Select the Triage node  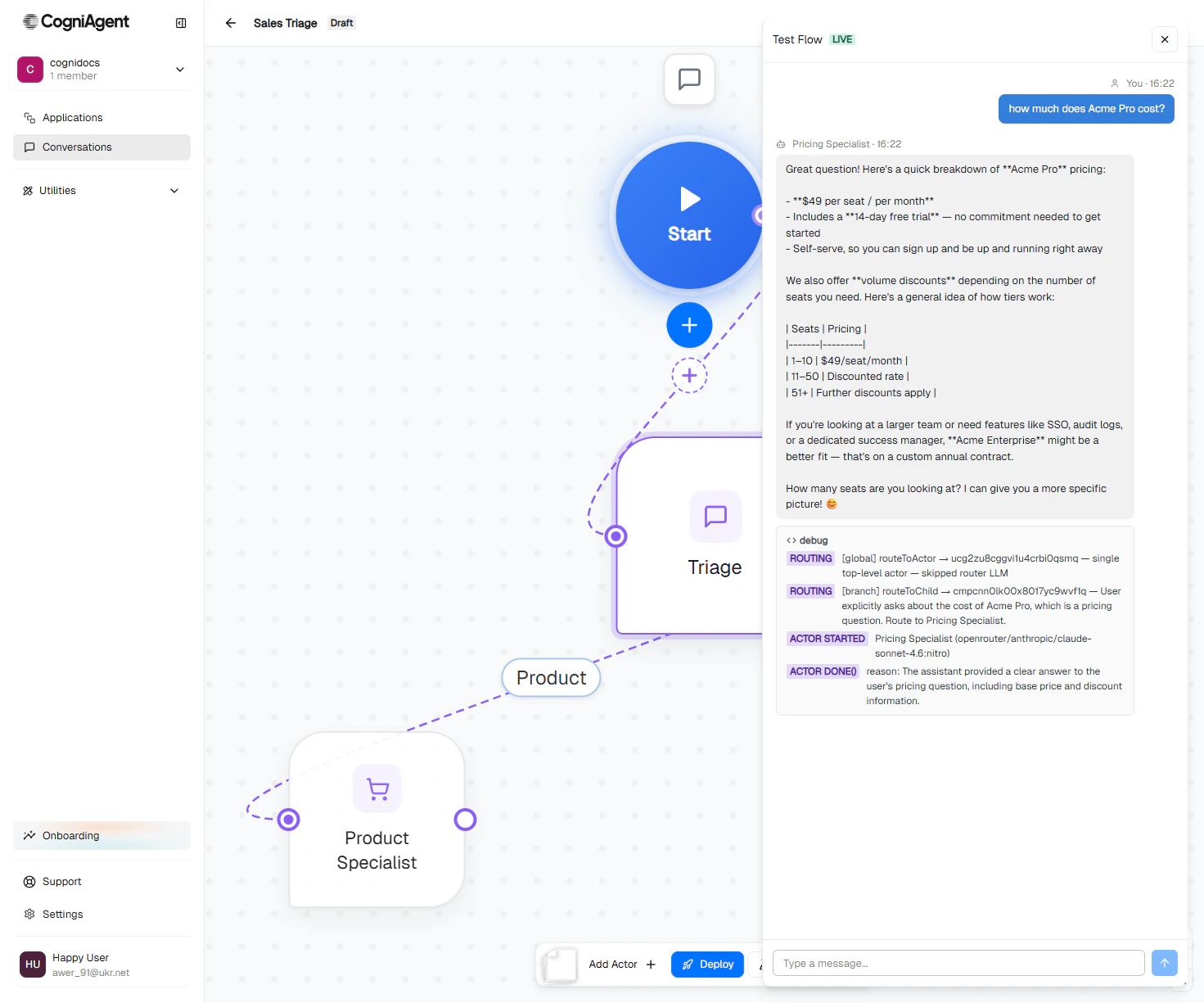[690, 536]
